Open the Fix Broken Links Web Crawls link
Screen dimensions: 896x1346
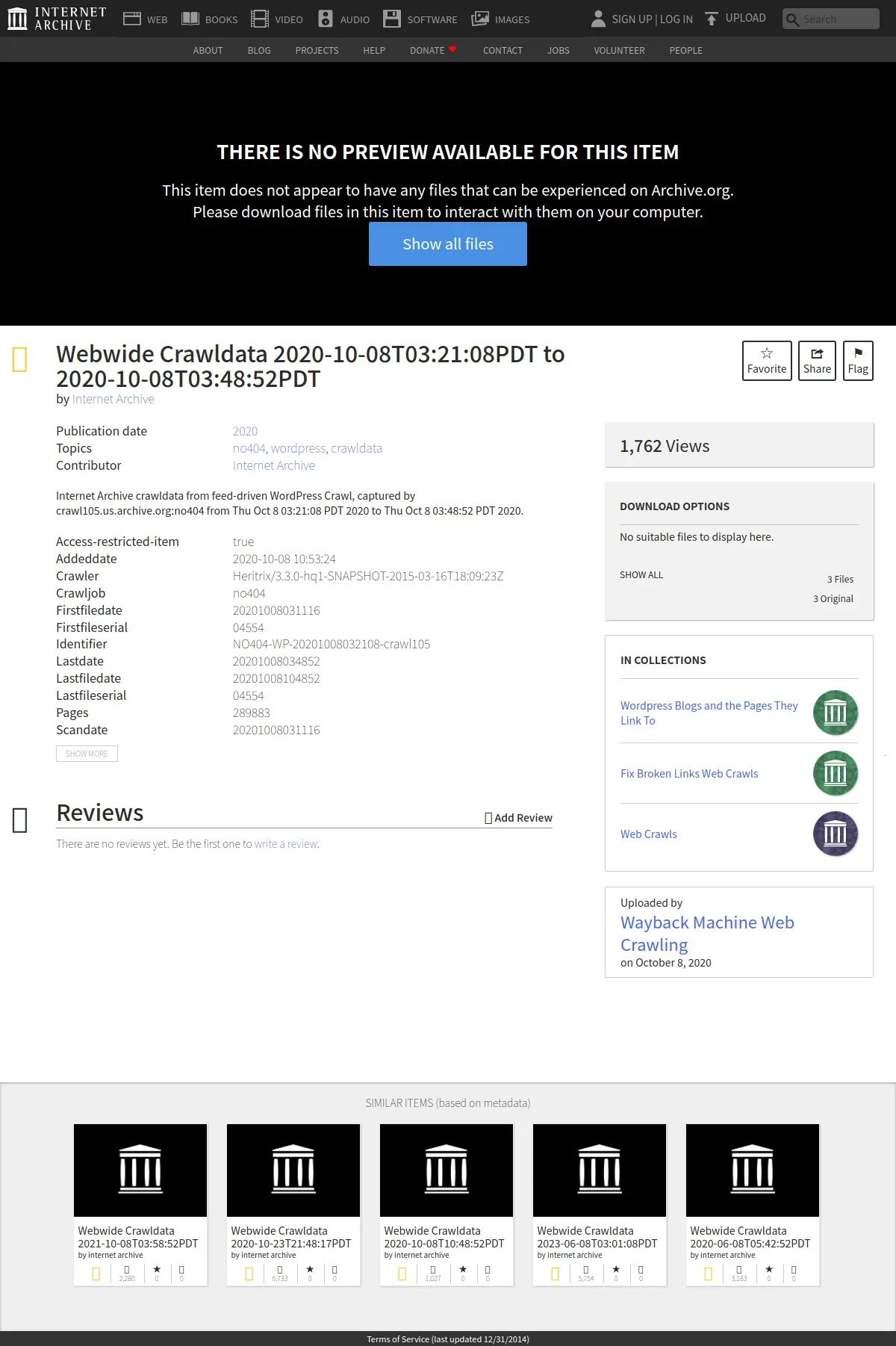coord(689,774)
